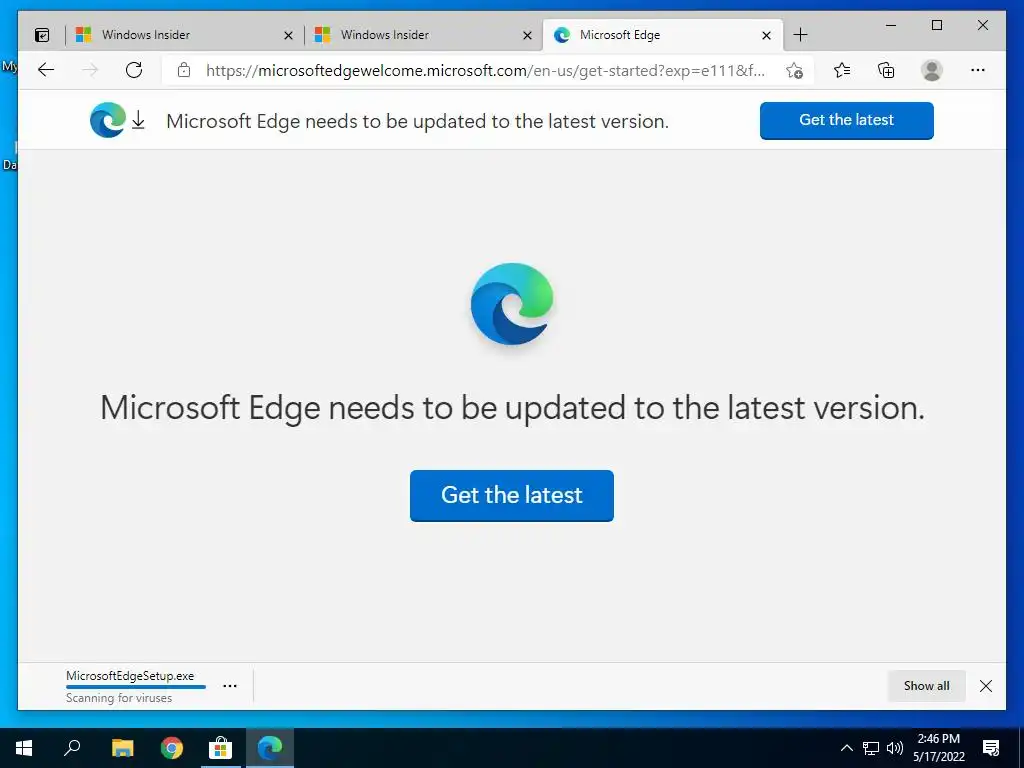Open the user profile avatar
1024x768 pixels.
coord(932,70)
